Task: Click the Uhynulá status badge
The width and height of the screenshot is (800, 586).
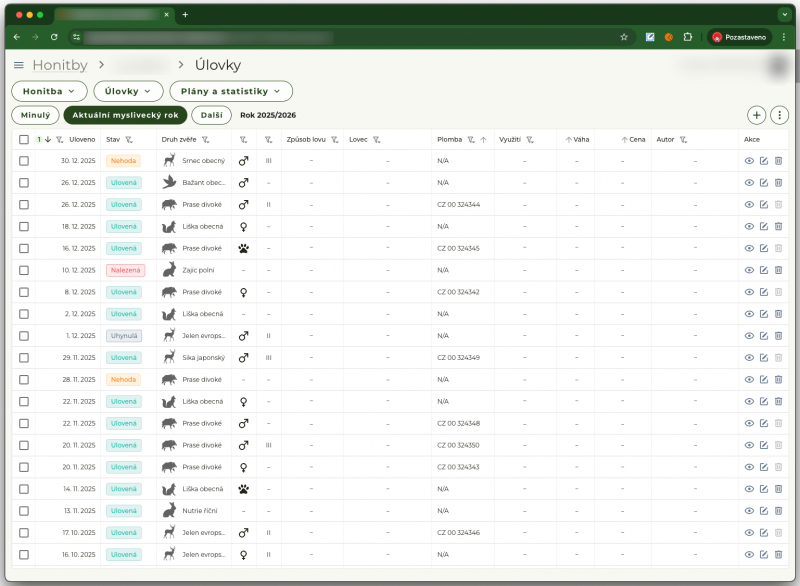Action: click(x=124, y=336)
